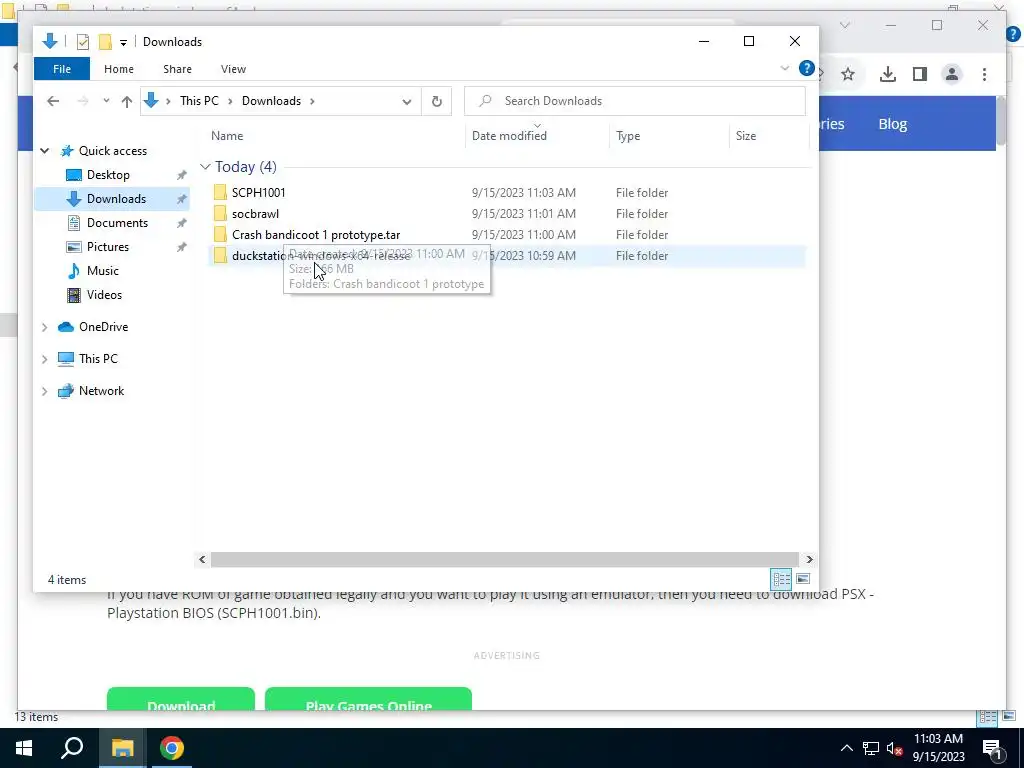Open taskbar clock showing 11:03 AM
1024x768 pixels.
(x=938, y=748)
